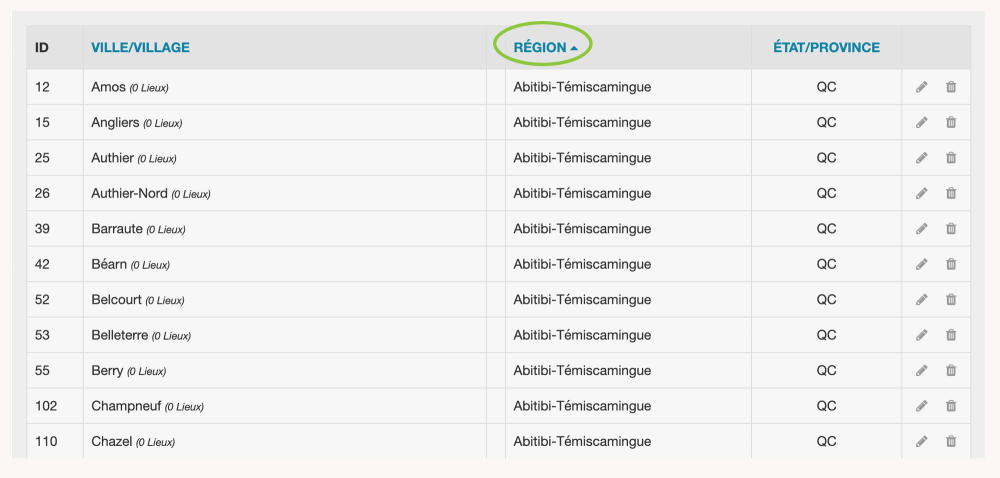Open edit pencil for Barraute row
Image resolution: width=1000 pixels, height=478 pixels.
tap(922, 229)
